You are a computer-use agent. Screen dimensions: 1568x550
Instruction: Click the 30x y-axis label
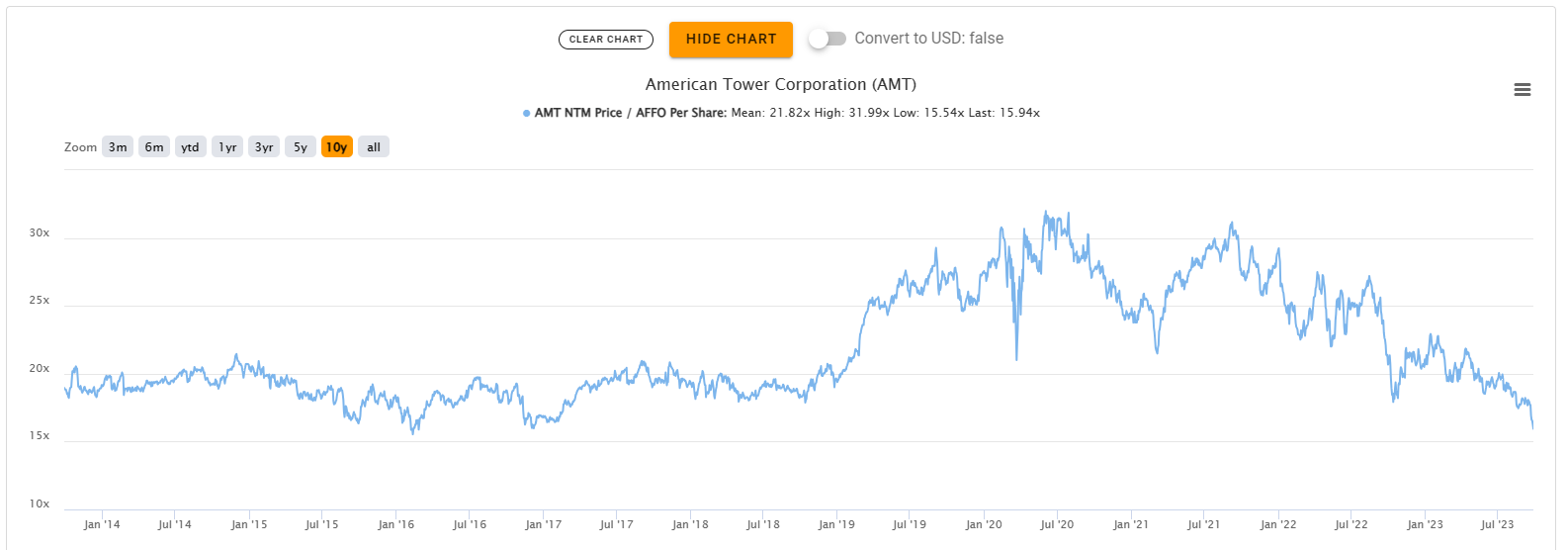point(40,233)
